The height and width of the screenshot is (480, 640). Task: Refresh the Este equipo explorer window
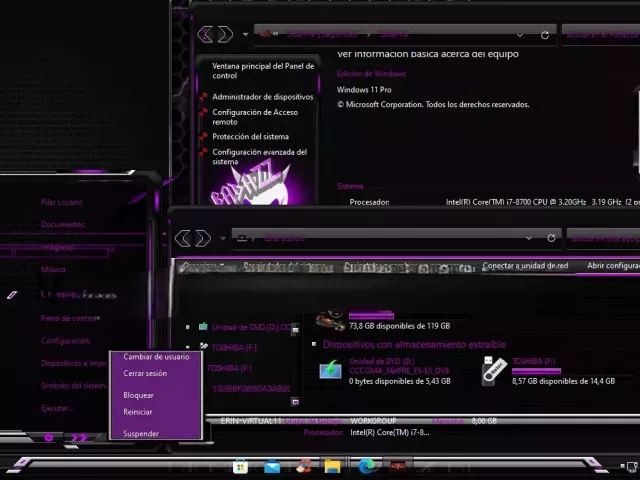click(x=551, y=238)
